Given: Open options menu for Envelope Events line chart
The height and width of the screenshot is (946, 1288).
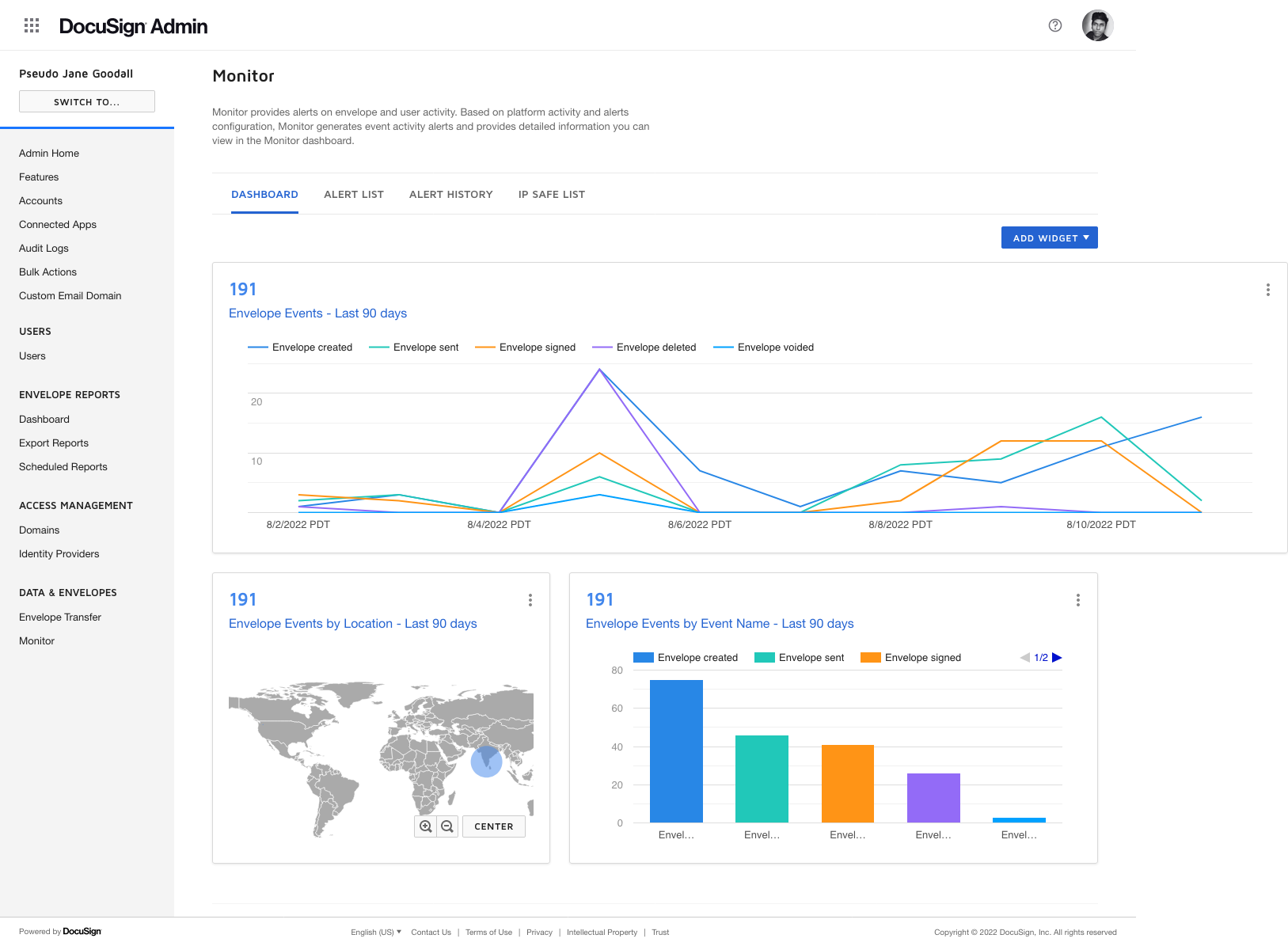Looking at the screenshot, I should [1268, 290].
